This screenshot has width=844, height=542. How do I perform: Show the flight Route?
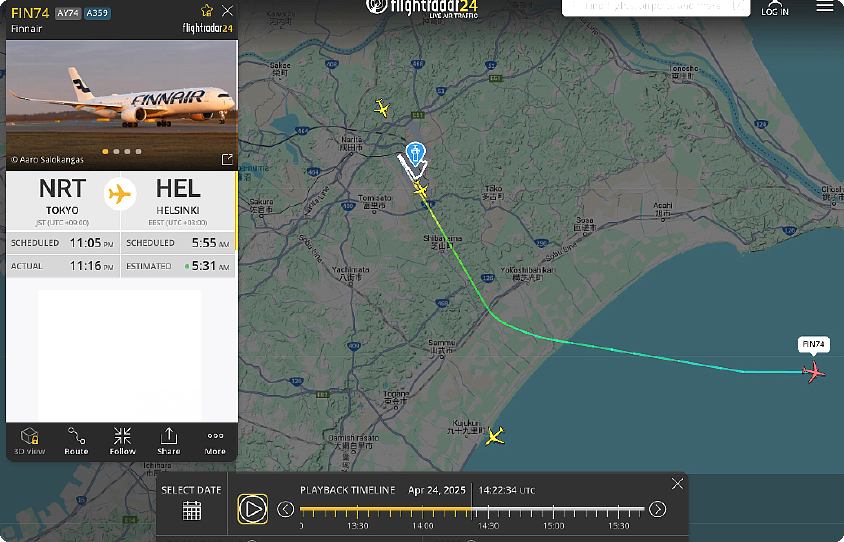point(76,441)
